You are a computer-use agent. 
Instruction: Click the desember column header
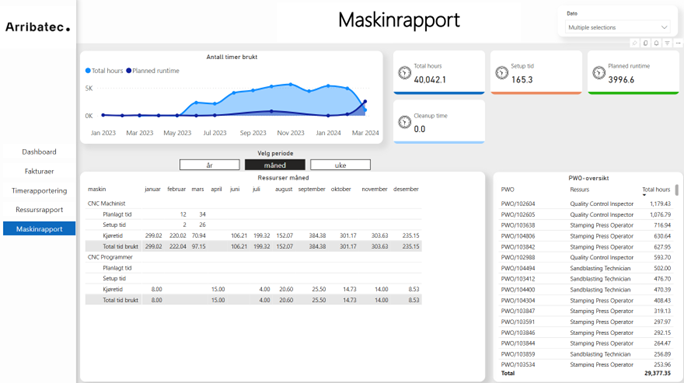[x=406, y=189]
